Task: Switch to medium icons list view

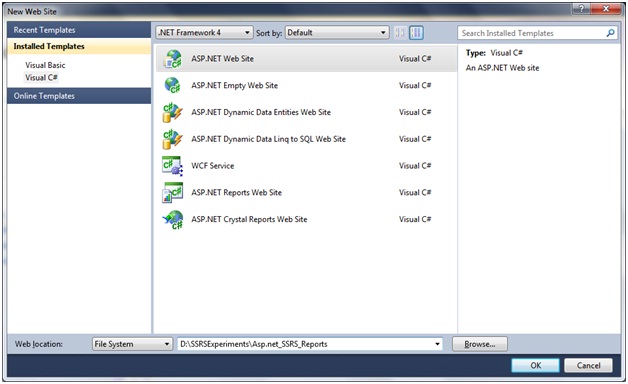Action: tap(416, 32)
